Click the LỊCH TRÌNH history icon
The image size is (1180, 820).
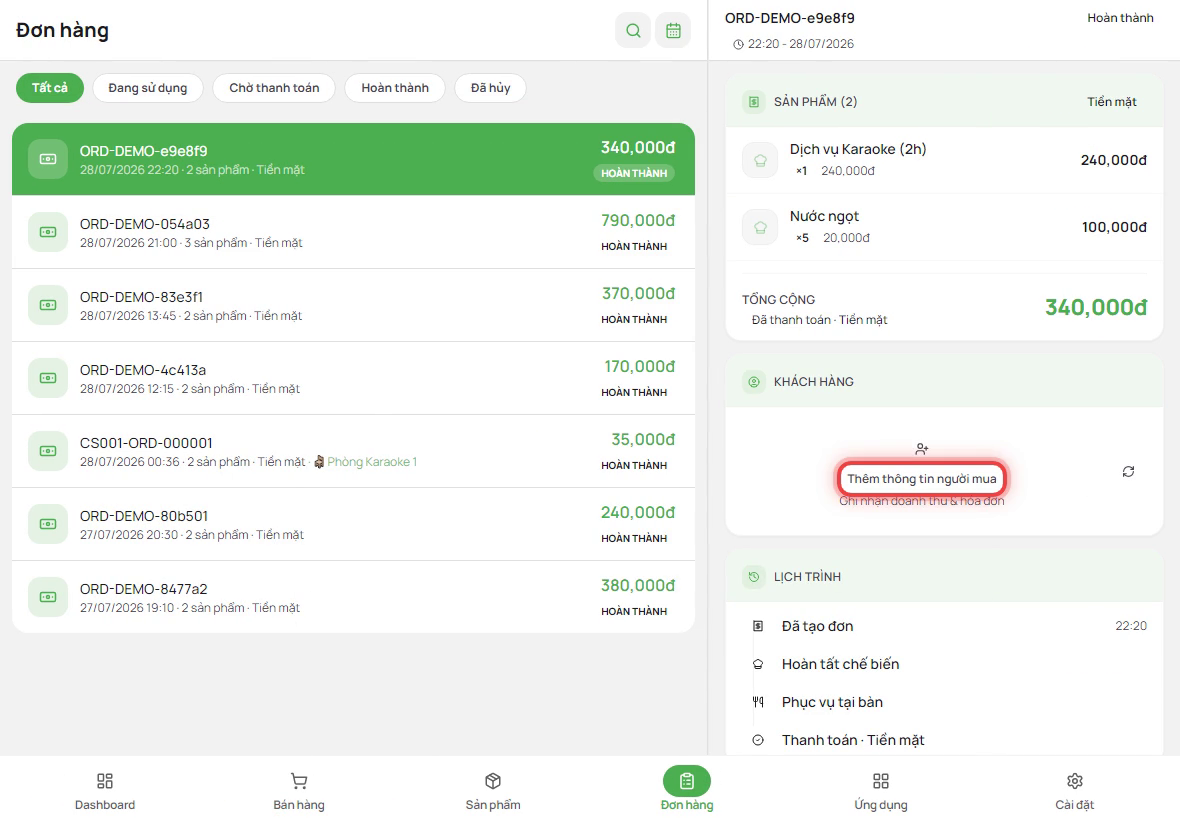coord(753,576)
